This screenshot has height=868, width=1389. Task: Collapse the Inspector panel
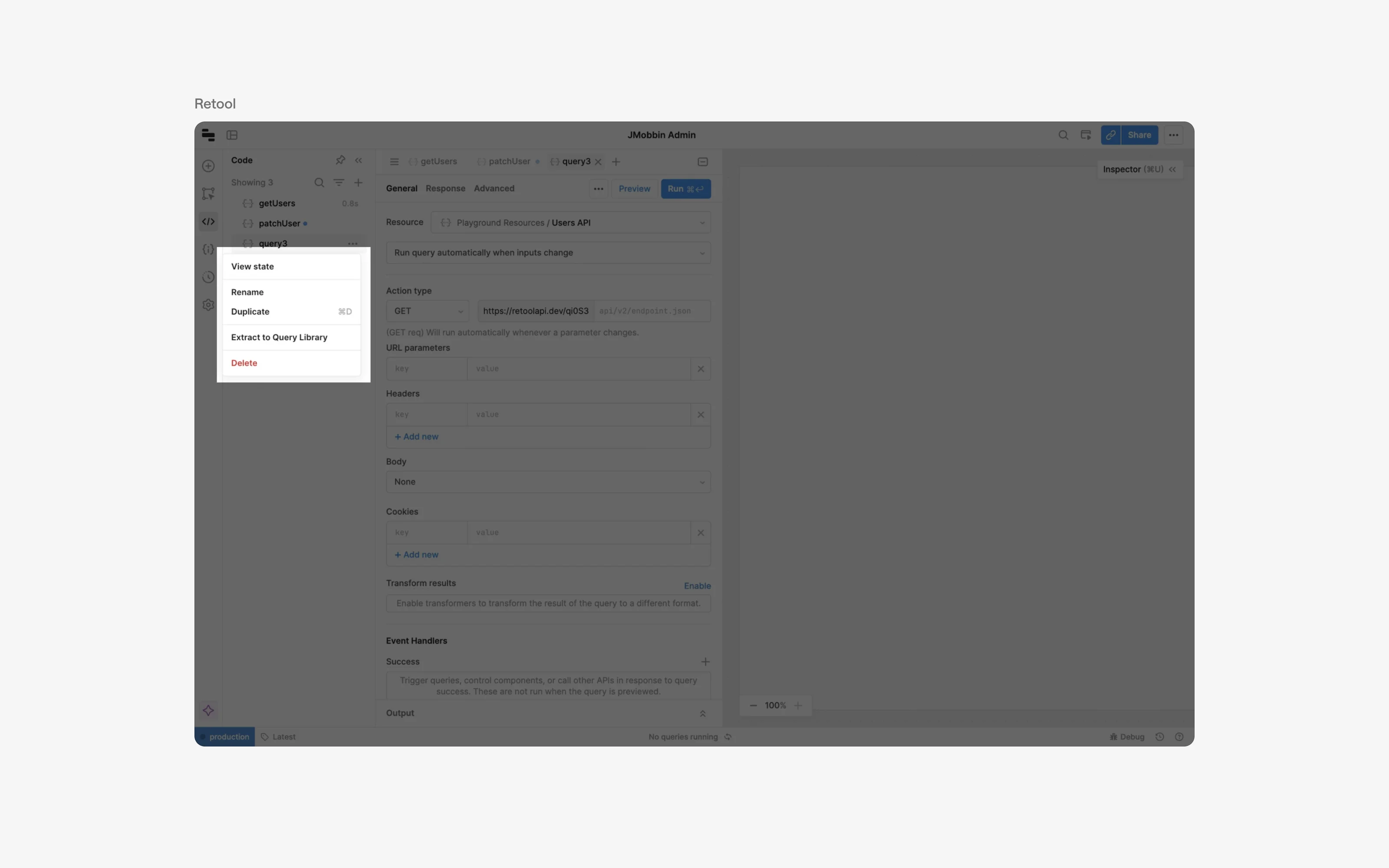click(x=1173, y=169)
